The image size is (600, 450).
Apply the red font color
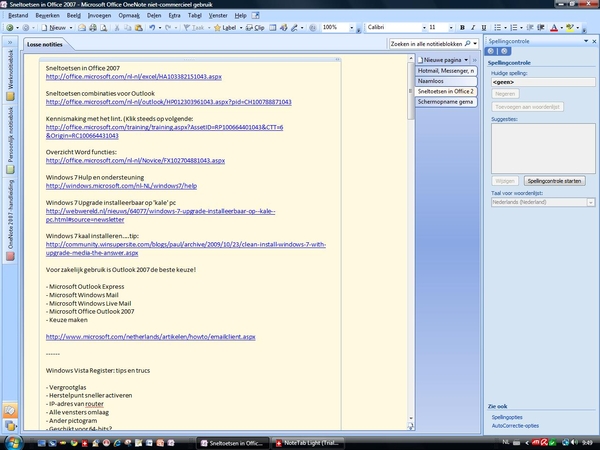(554, 28)
